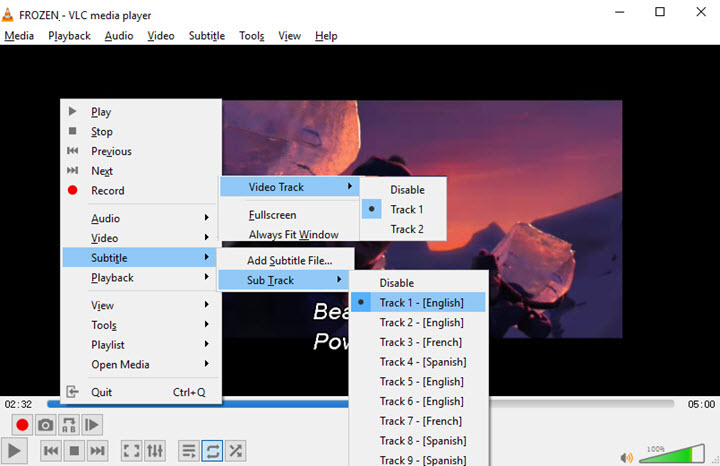The height and width of the screenshot is (466, 720).
Task: Click the large Play button
Action: [x=14, y=451]
